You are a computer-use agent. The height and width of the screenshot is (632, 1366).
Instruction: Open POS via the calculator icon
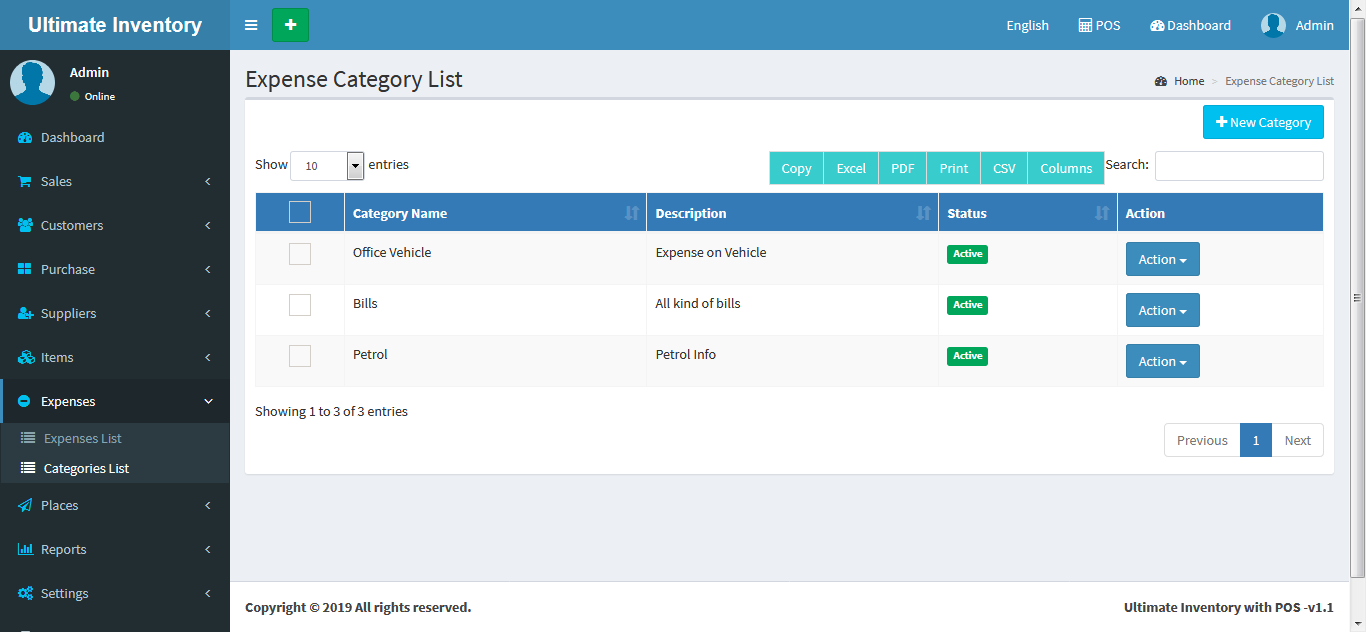(1085, 25)
